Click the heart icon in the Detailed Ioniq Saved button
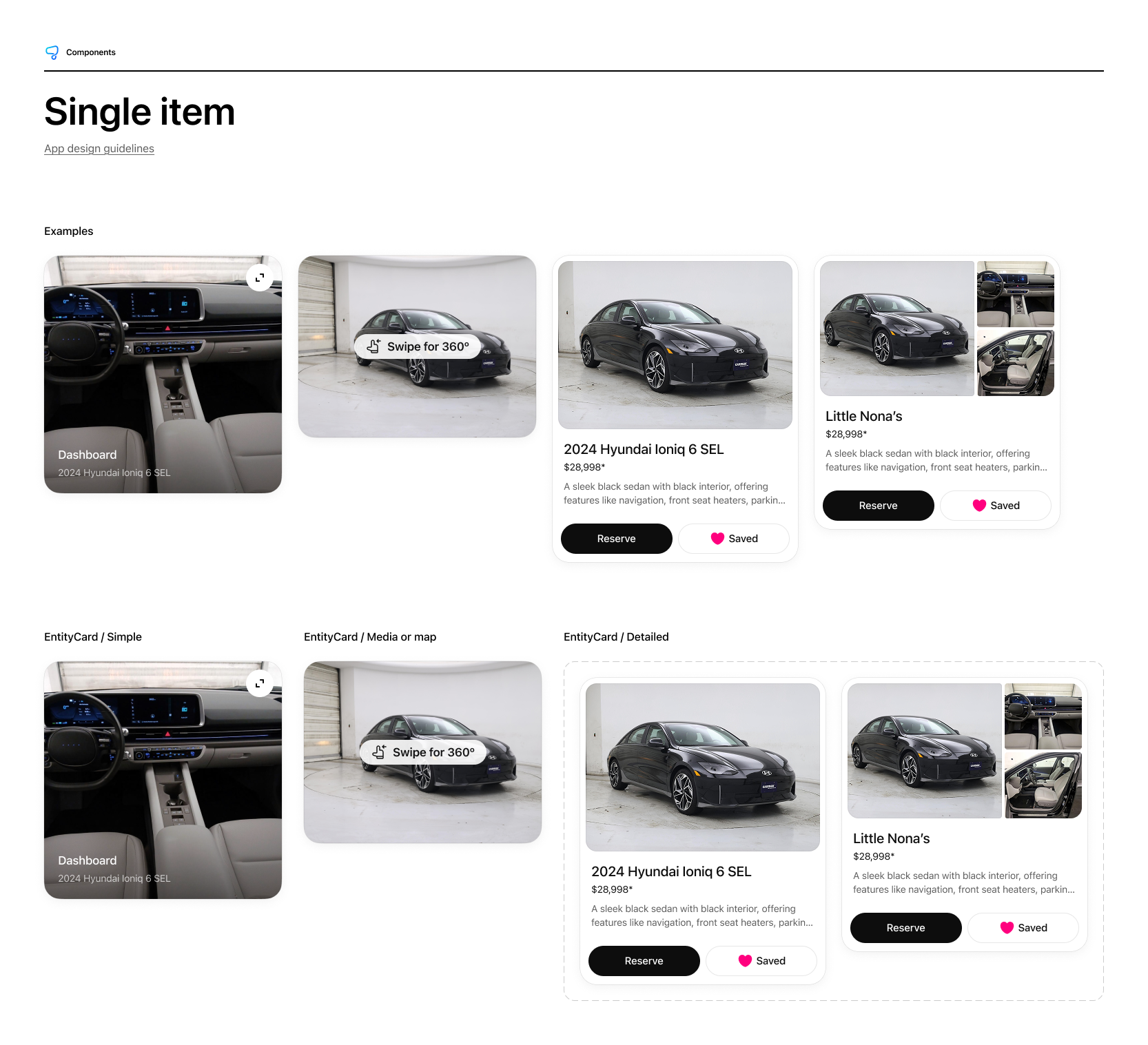This screenshot has height=1045, width=1148. tap(745, 961)
